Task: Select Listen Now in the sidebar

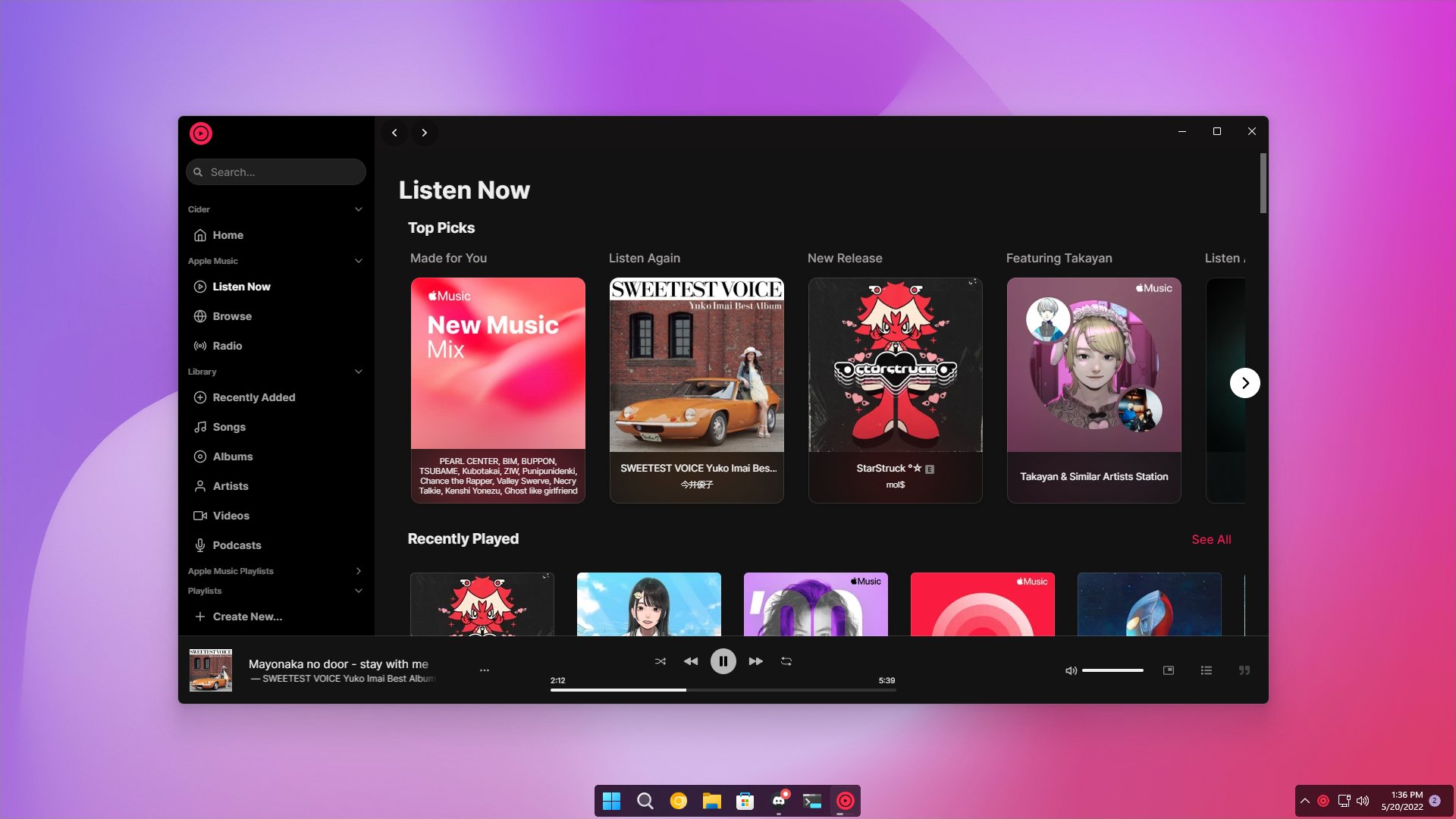Action: [276, 287]
